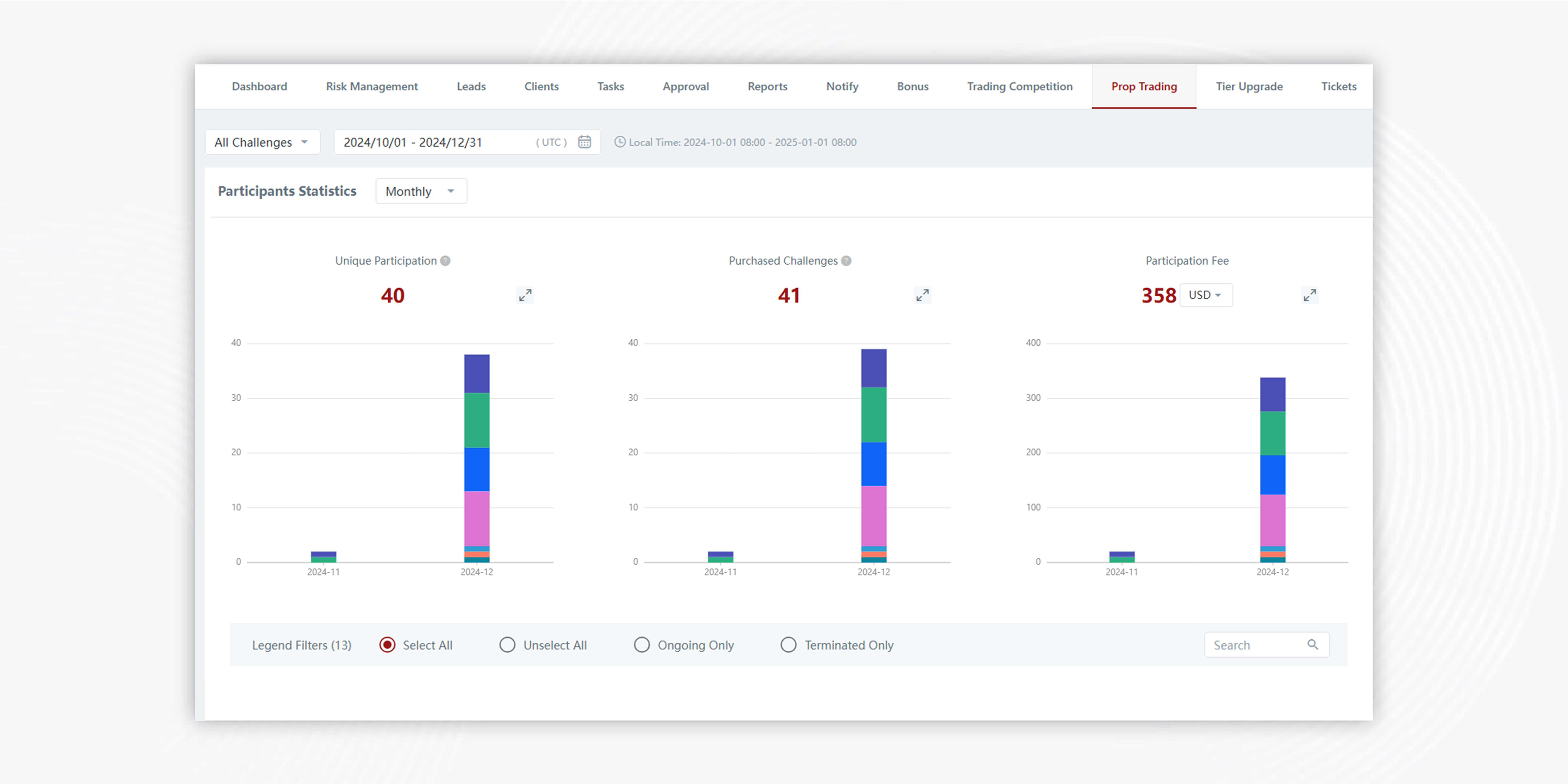This screenshot has height=784, width=1568.
Task: Switch to the Clients tab
Action: pos(541,87)
